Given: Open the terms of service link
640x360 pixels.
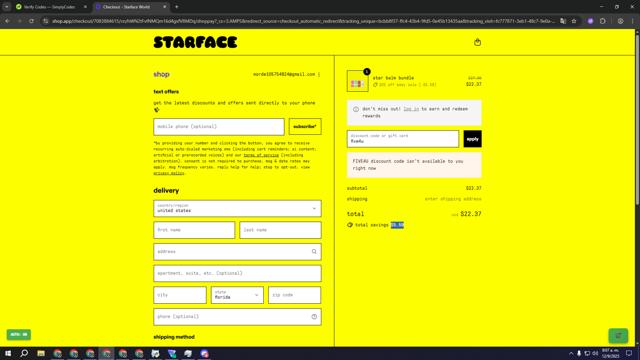Looking at the screenshot, I should coord(261,155).
